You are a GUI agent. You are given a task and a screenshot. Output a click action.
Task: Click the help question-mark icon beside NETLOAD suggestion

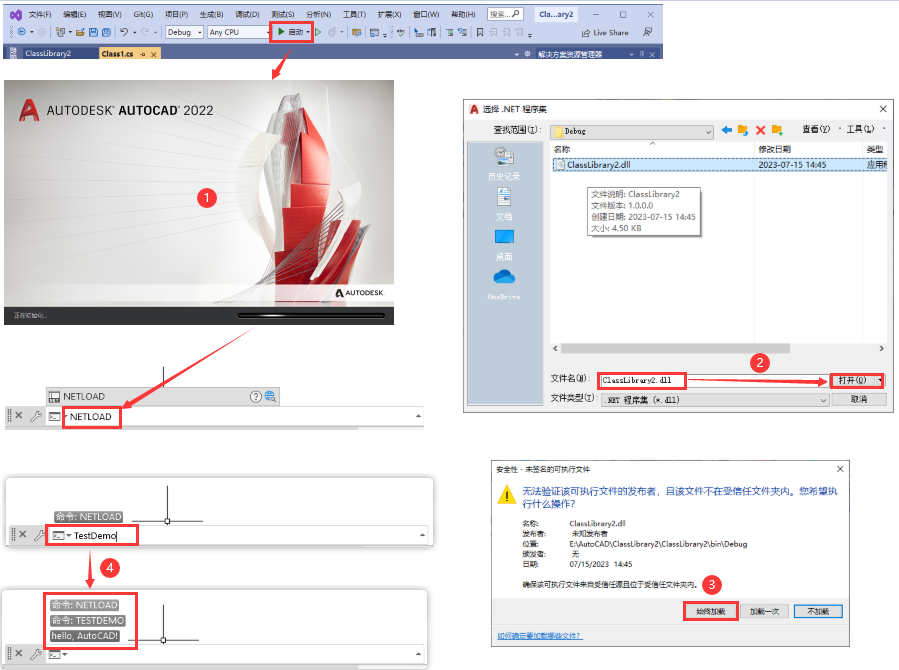pyautogui.click(x=256, y=397)
